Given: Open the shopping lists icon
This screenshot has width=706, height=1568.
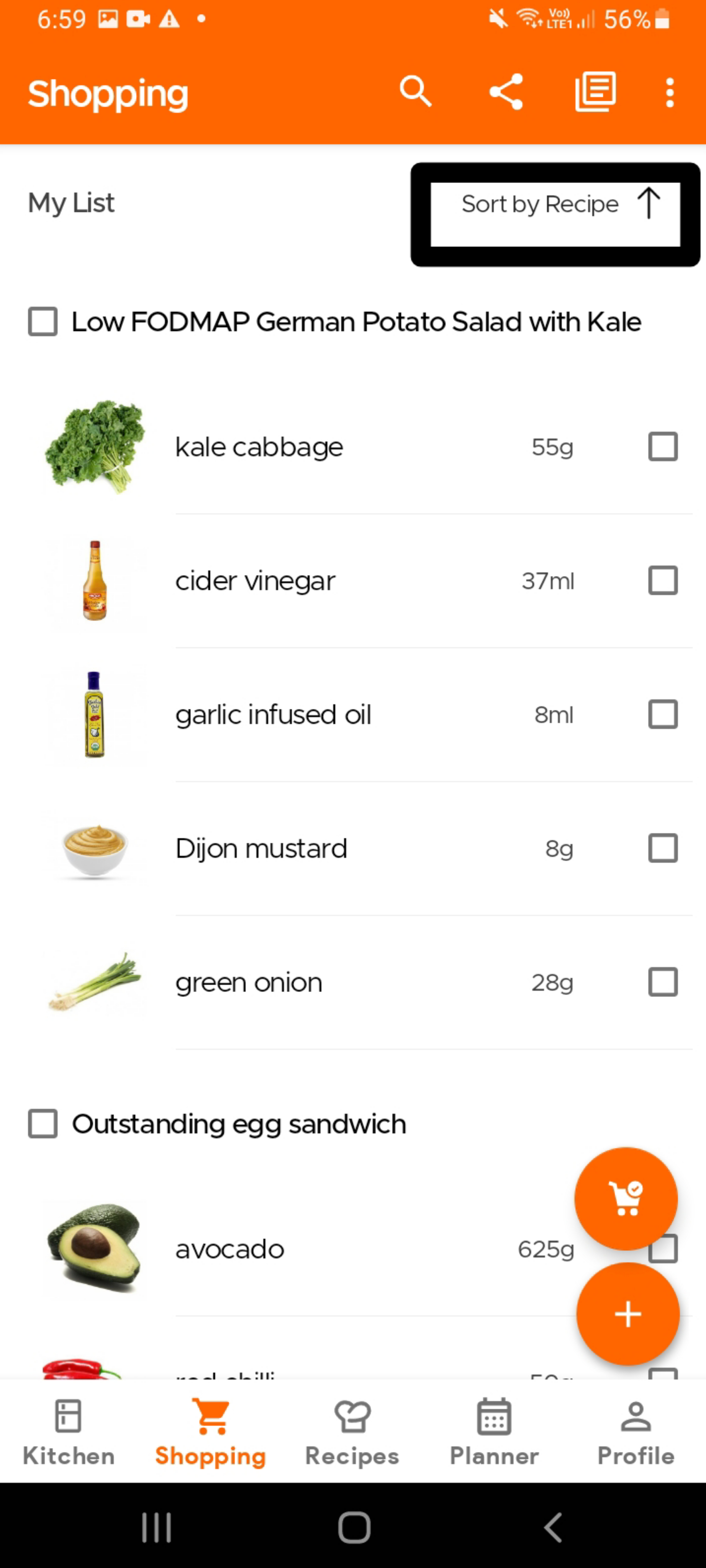Looking at the screenshot, I should pos(595,93).
